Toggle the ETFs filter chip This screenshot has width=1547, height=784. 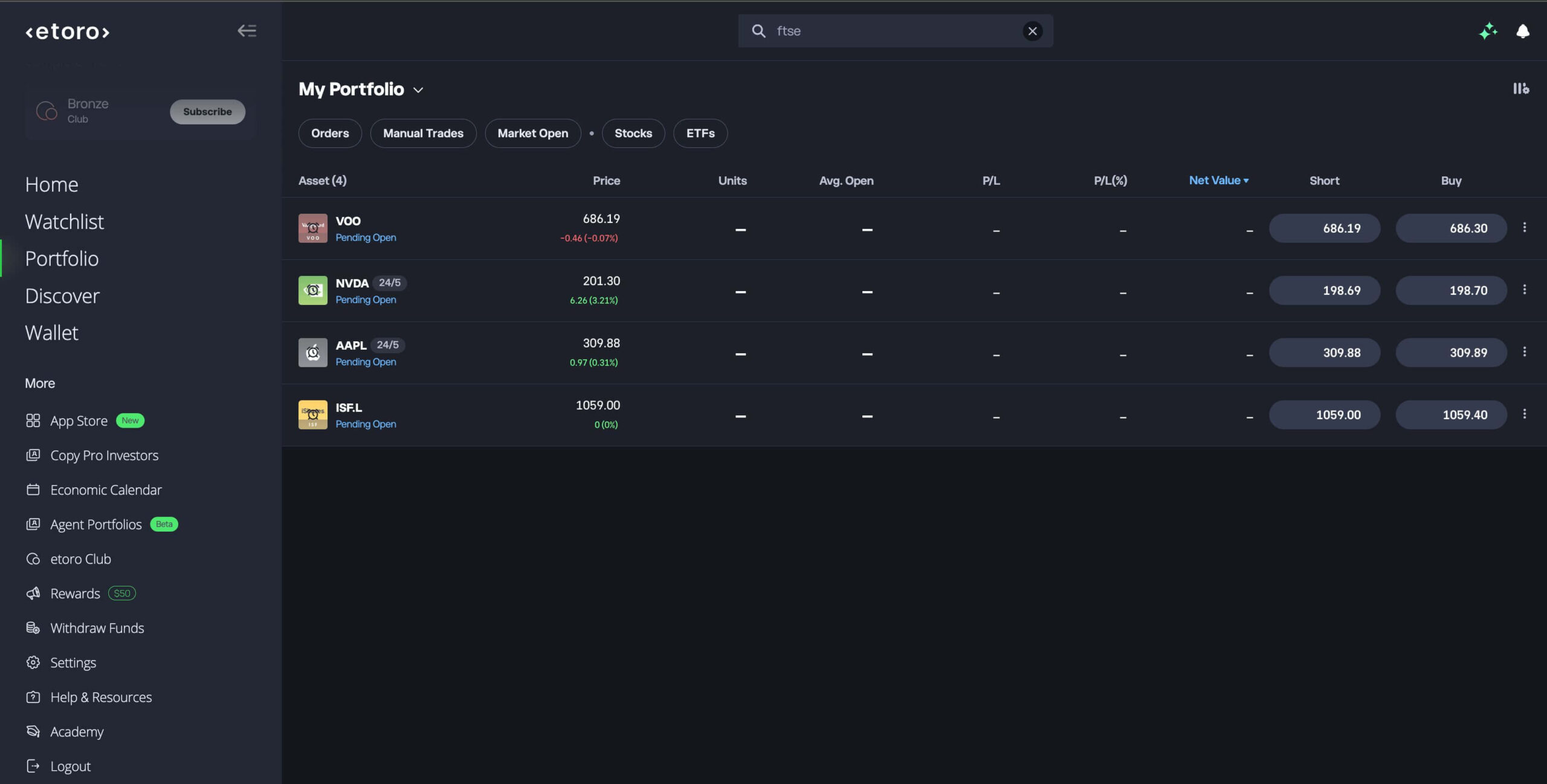pos(700,133)
